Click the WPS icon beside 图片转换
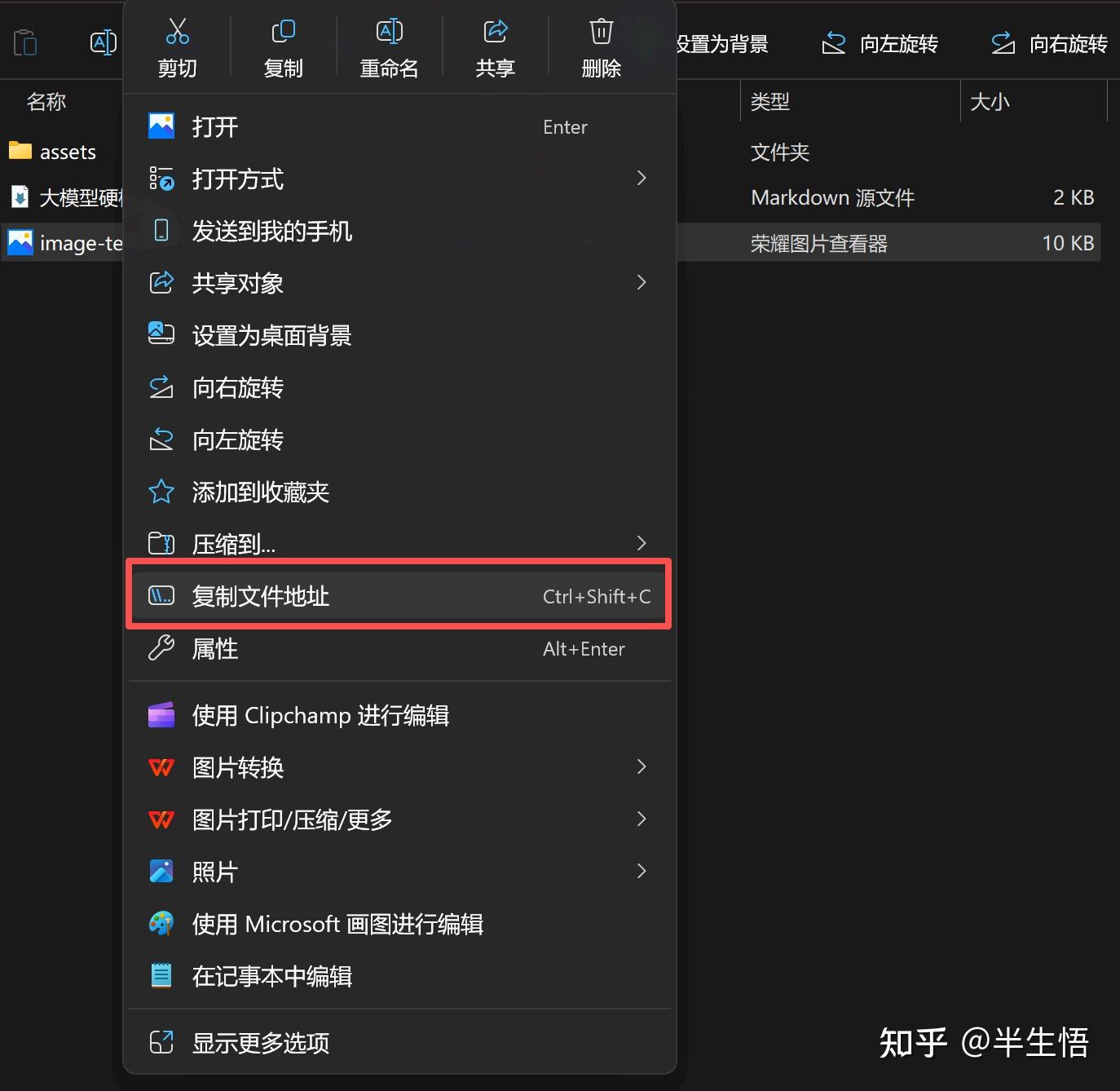Screen dimensions: 1120x1091 (x=161, y=767)
